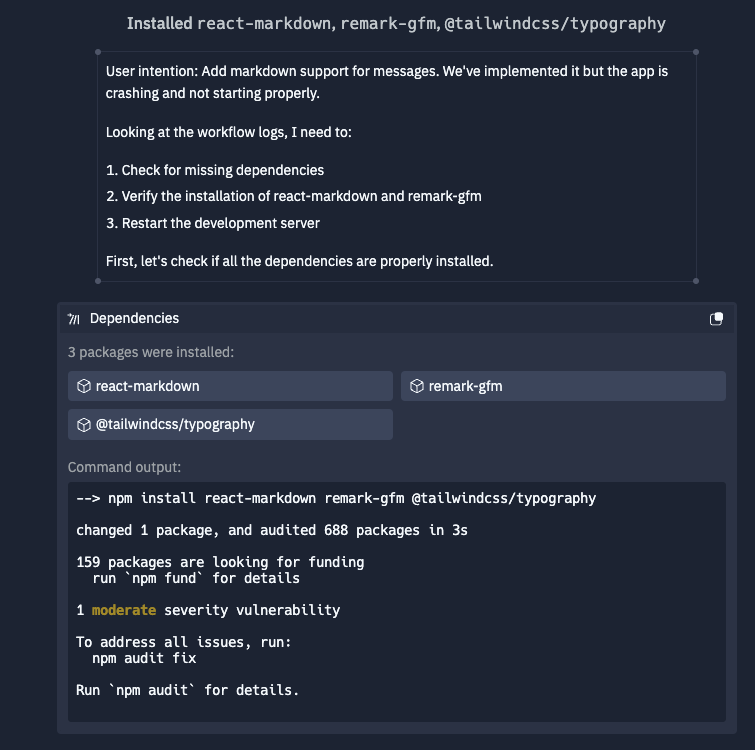This screenshot has height=750, width=755.
Task: Click the npm install command line
Action: [x=336, y=498]
